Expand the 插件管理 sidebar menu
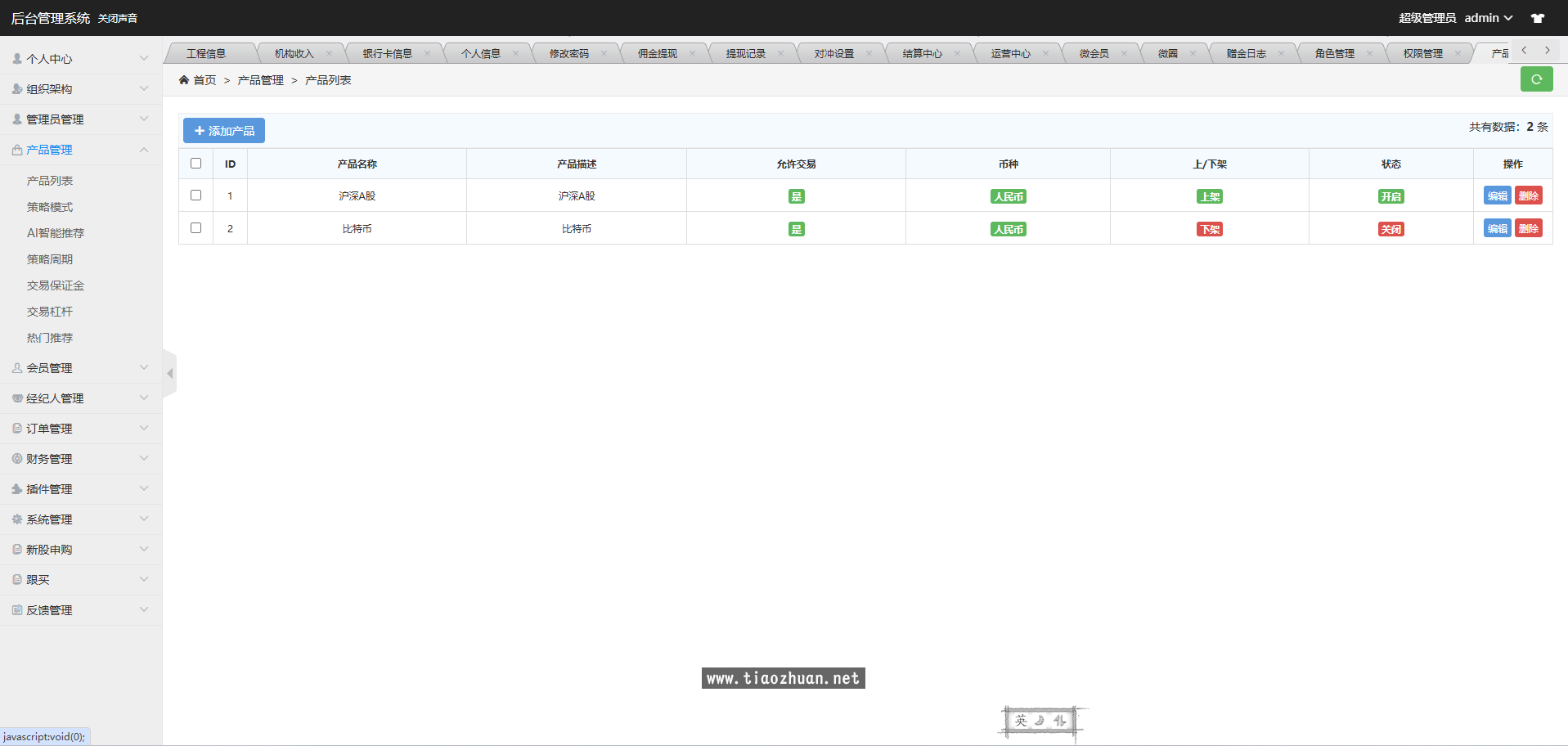Image resolution: width=1568 pixels, height=746 pixels. [x=81, y=489]
